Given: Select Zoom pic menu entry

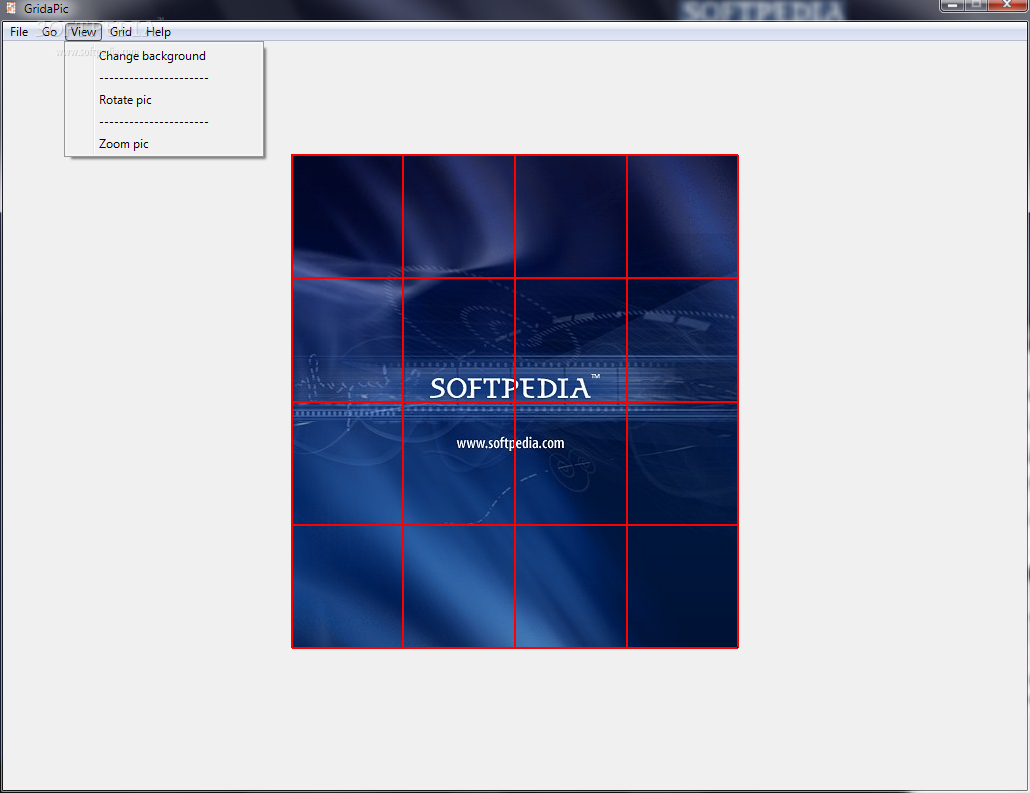Looking at the screenshot, I should coord(164,144).
